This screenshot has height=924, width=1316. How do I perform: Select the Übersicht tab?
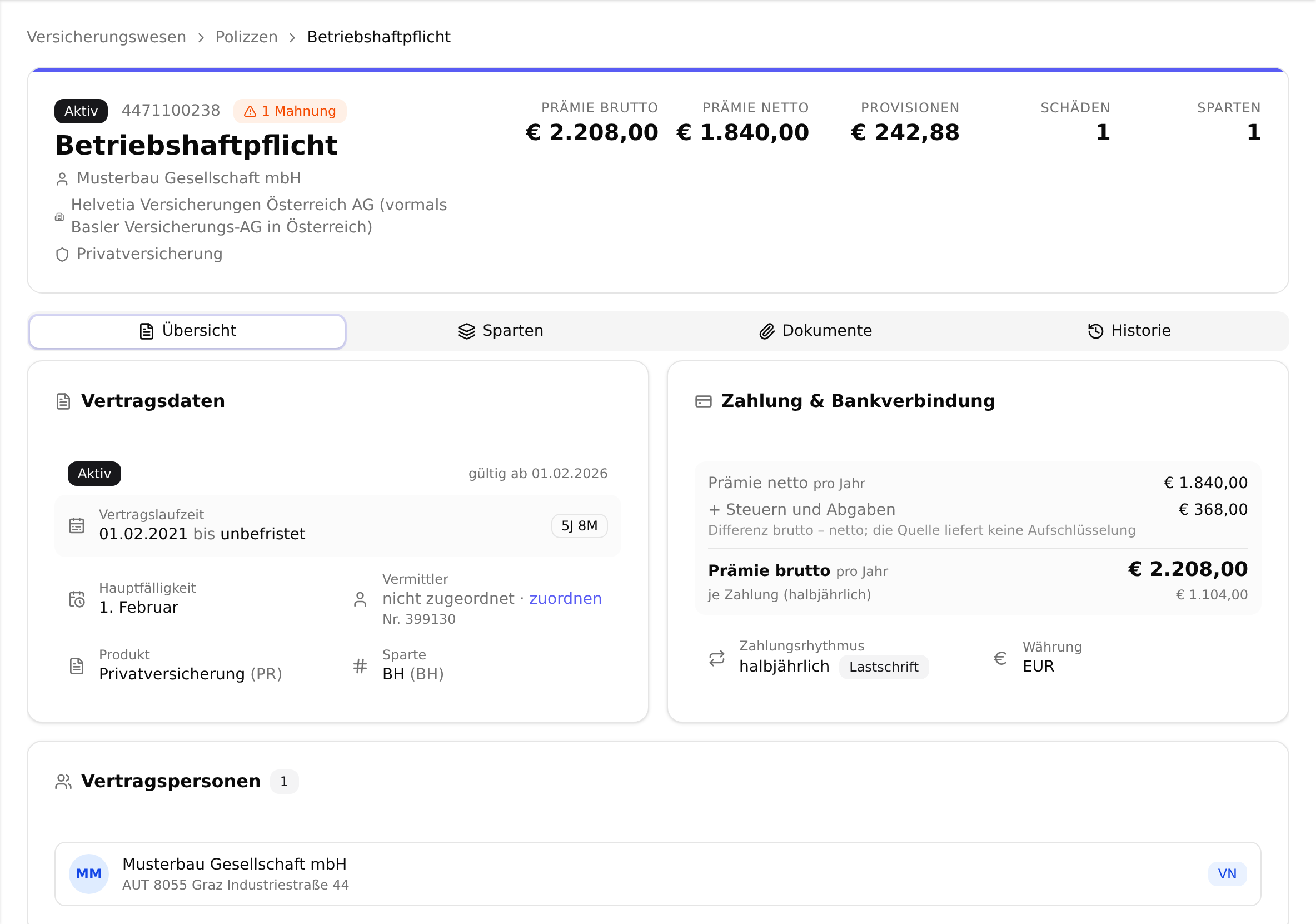tap(187, 331)
